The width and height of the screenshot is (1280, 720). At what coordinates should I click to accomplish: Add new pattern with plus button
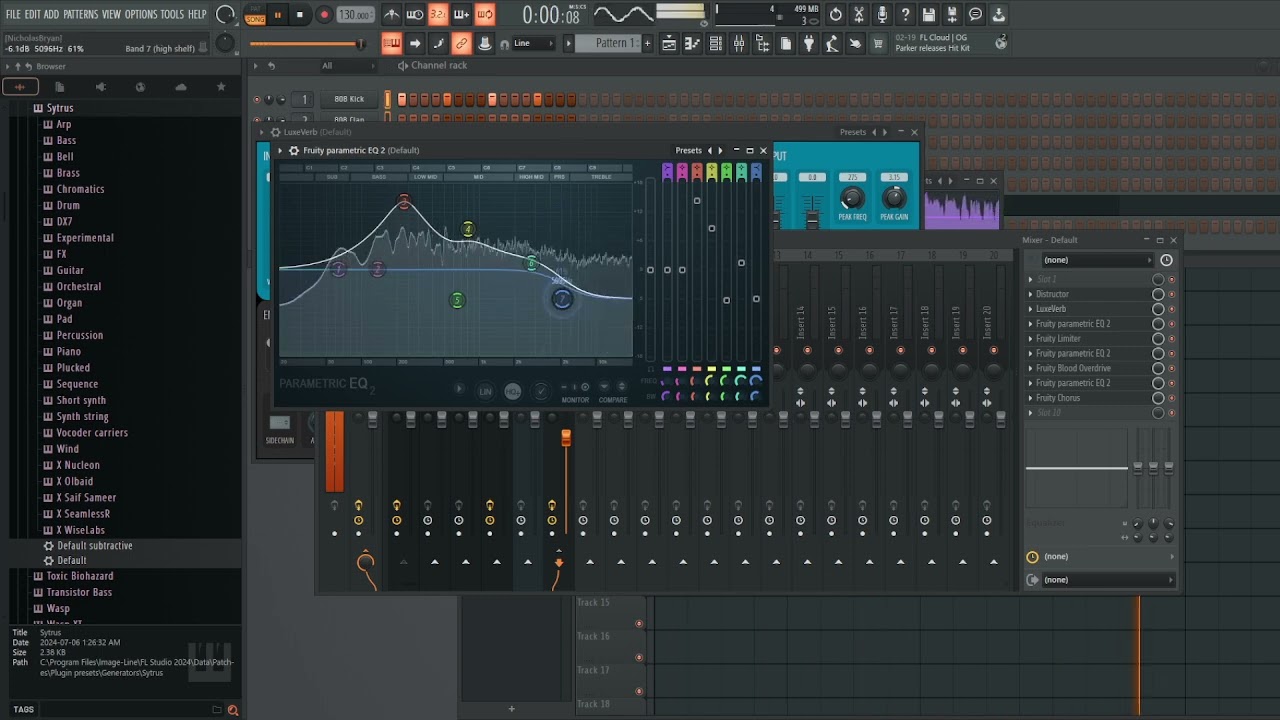(647, 43)
